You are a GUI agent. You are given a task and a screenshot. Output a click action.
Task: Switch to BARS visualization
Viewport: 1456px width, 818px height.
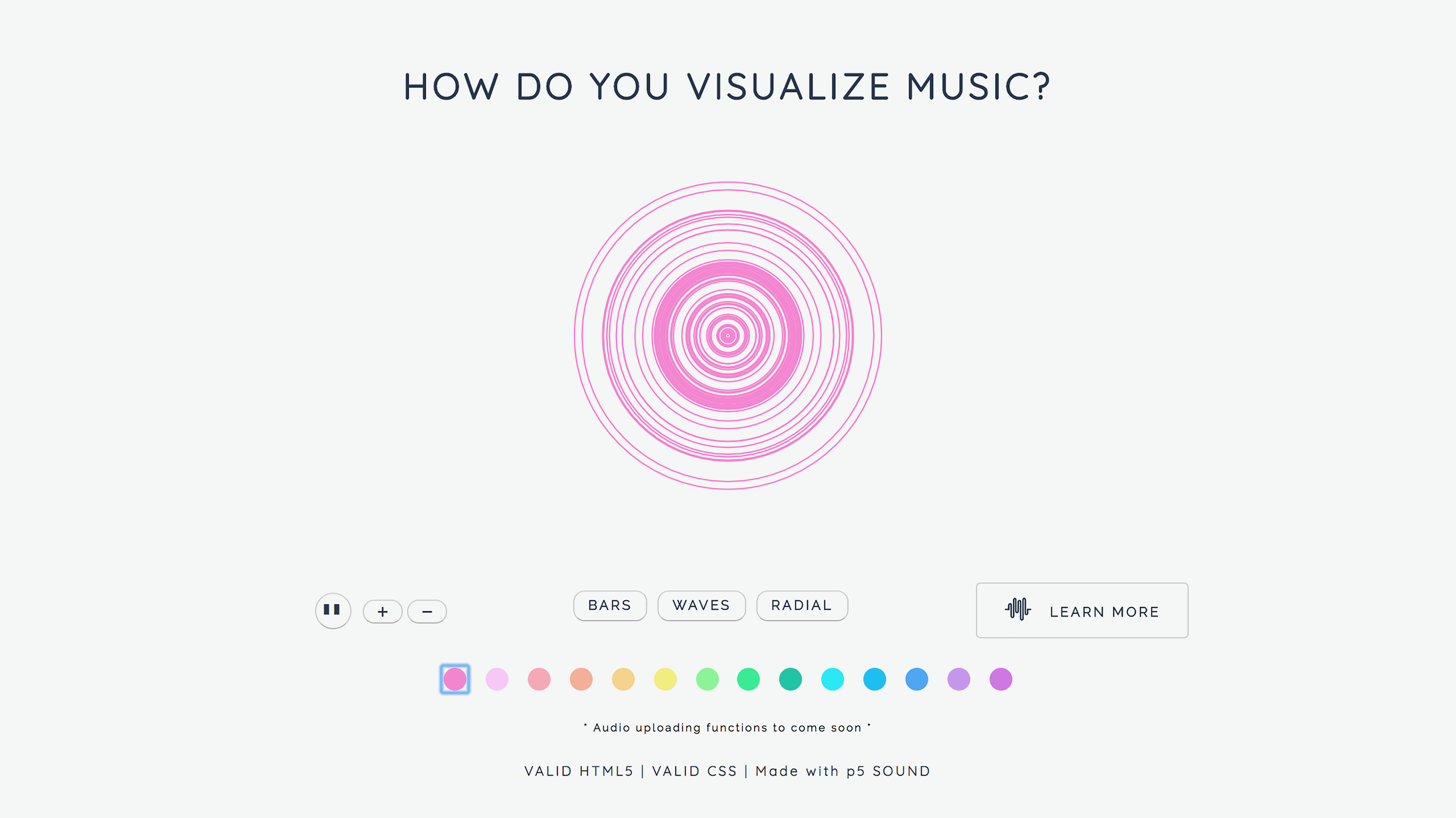click(610, 605)
